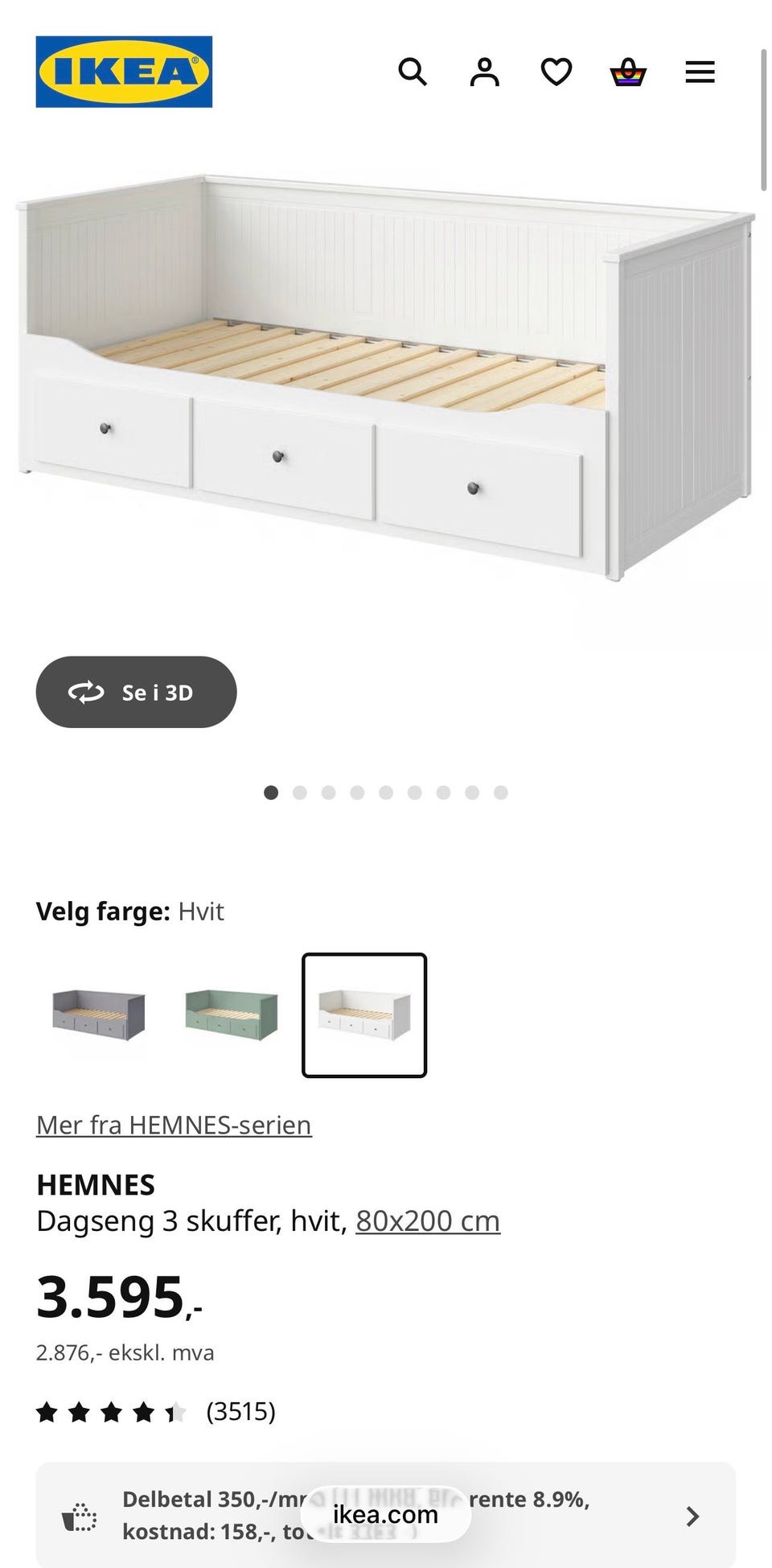Image resolution: width=772 pixels, height=1568 pixels.
Task: Select the green daybed color swatch
Action: tap(232, 1015)
